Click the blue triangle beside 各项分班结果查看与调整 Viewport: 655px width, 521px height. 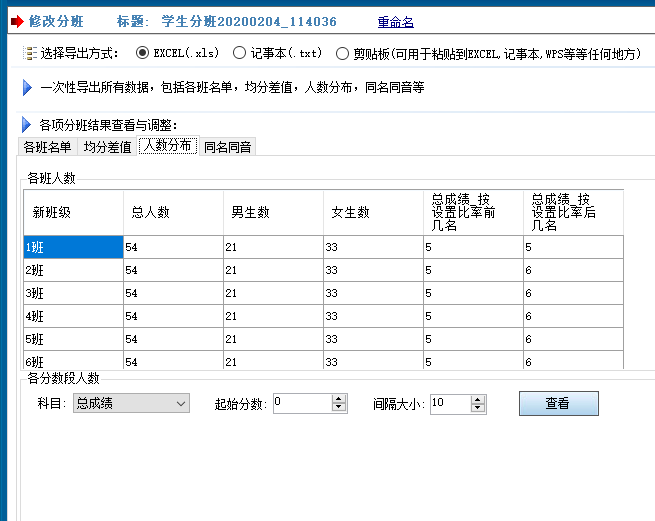27,125
